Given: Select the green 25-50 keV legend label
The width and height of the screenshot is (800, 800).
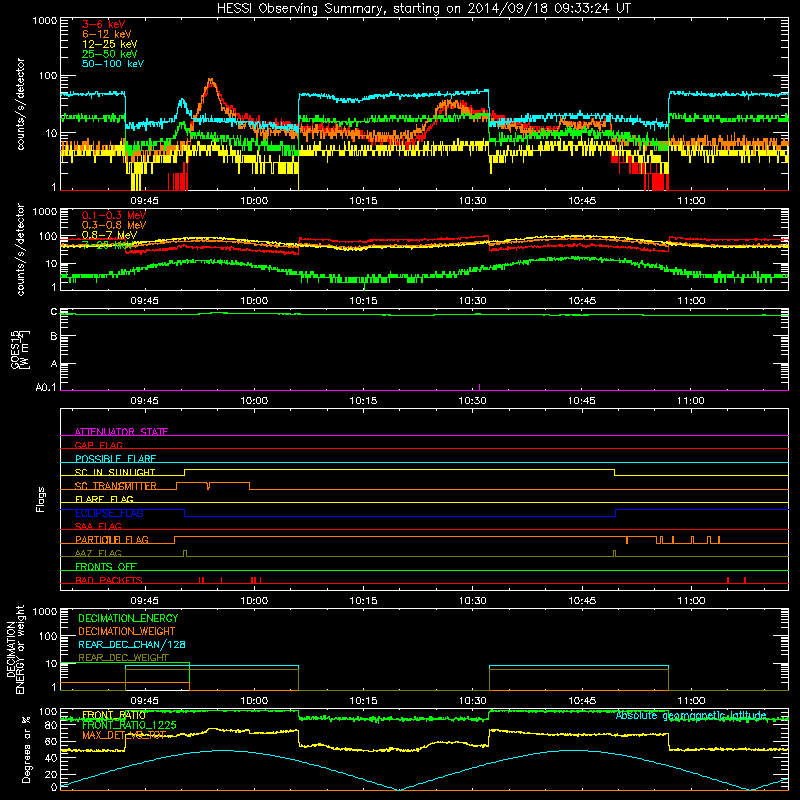Looking at the screenshot, I should [x=110, y=54].
